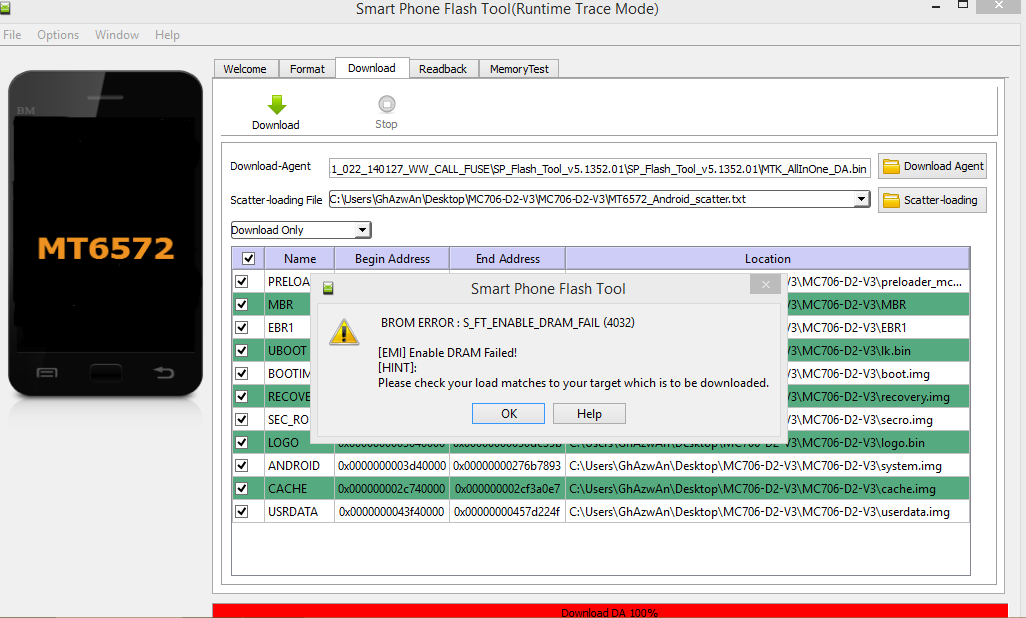1026x618 pixels.
Task: Uncheck the PRELOADER row checkbox
Action: point(242,282)
